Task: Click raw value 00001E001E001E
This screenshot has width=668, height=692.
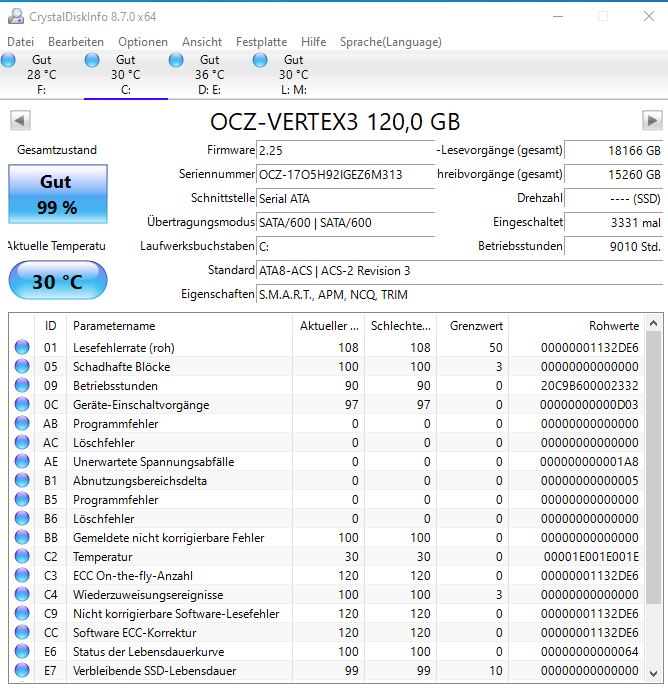Action: 591,557
